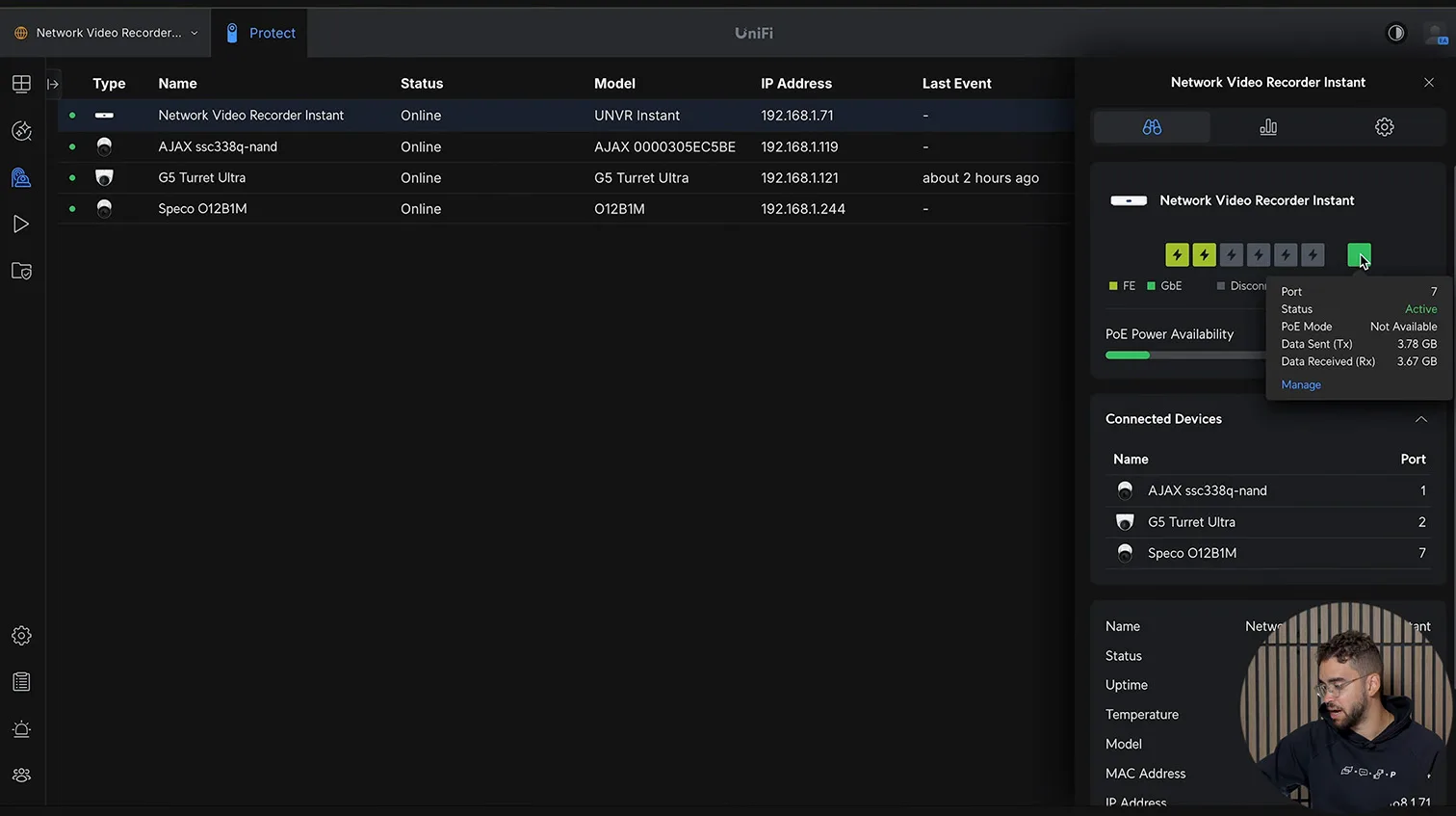Open G5 Turret Ultra in Connected Devices
1456x816 pixels.
click(1191, 522)
